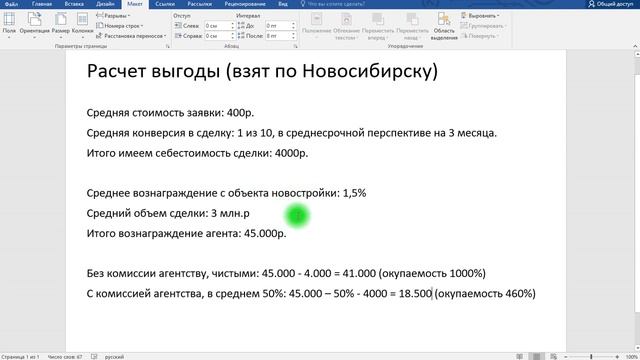Click the Справа right indent icon
The width and height of the screenshot is (640, 360).
(x=178, y=36)
